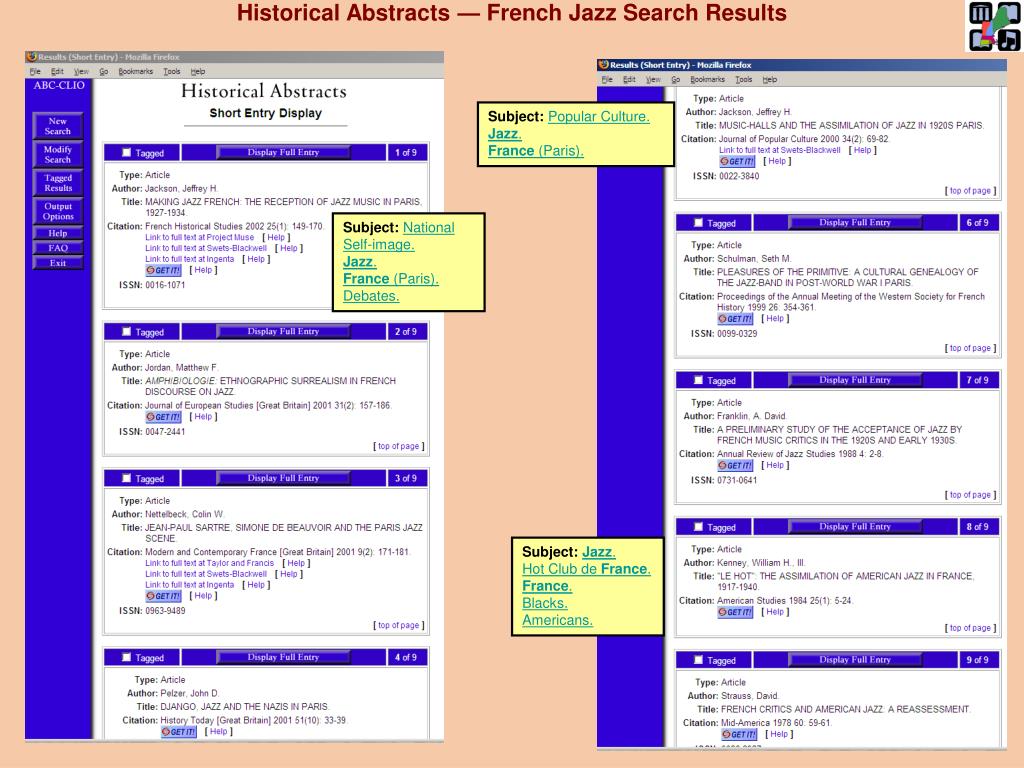Open Tagged Results sidebar button
Viewport: 1024px width, 768px height.
tap(57, 183)
